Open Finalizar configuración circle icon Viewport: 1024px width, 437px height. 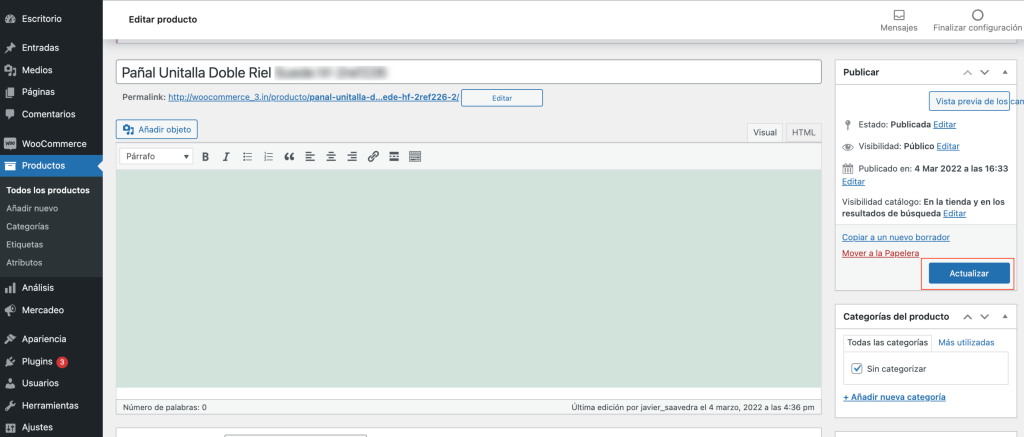(977, 14)
